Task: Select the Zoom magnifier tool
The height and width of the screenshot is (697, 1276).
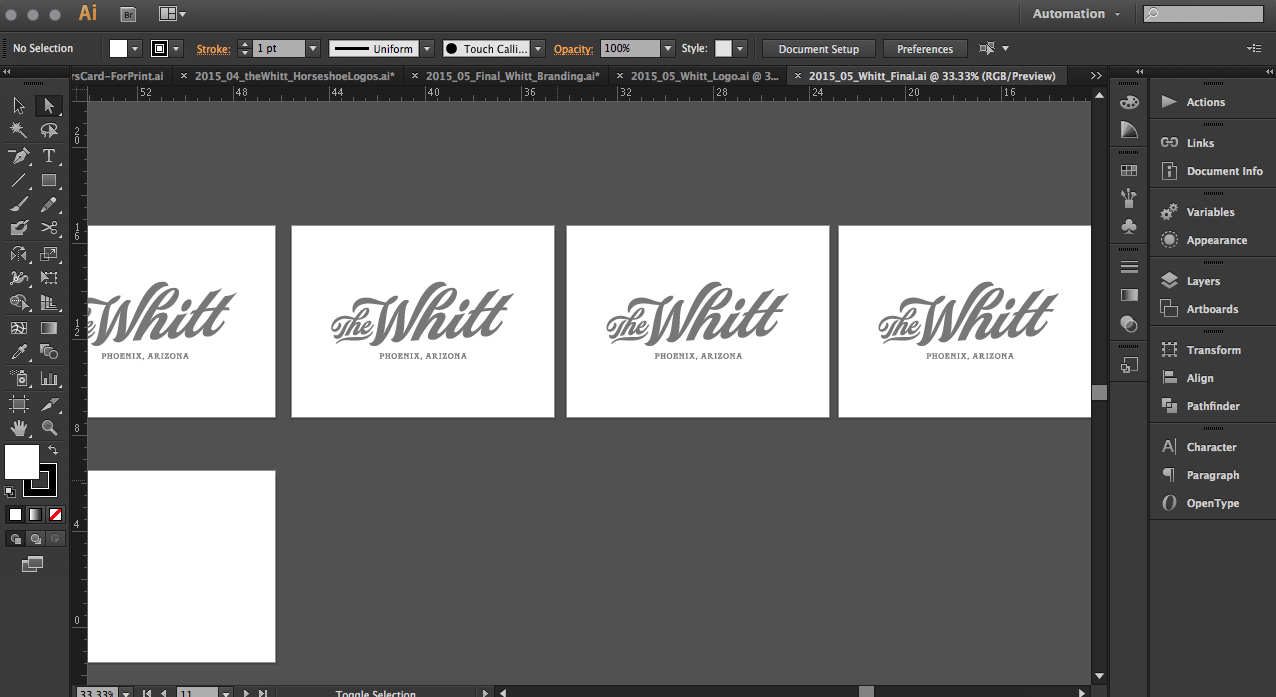Action: [49, 428]
